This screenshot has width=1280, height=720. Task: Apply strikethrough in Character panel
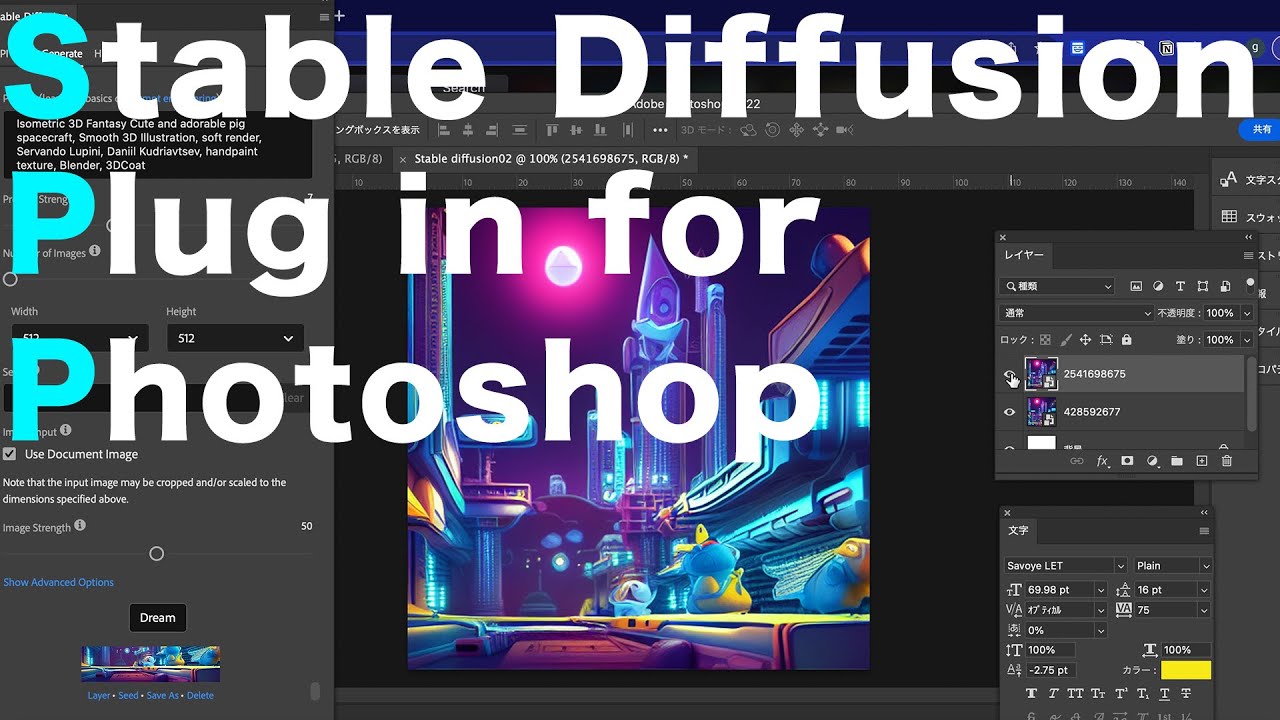1186,694
